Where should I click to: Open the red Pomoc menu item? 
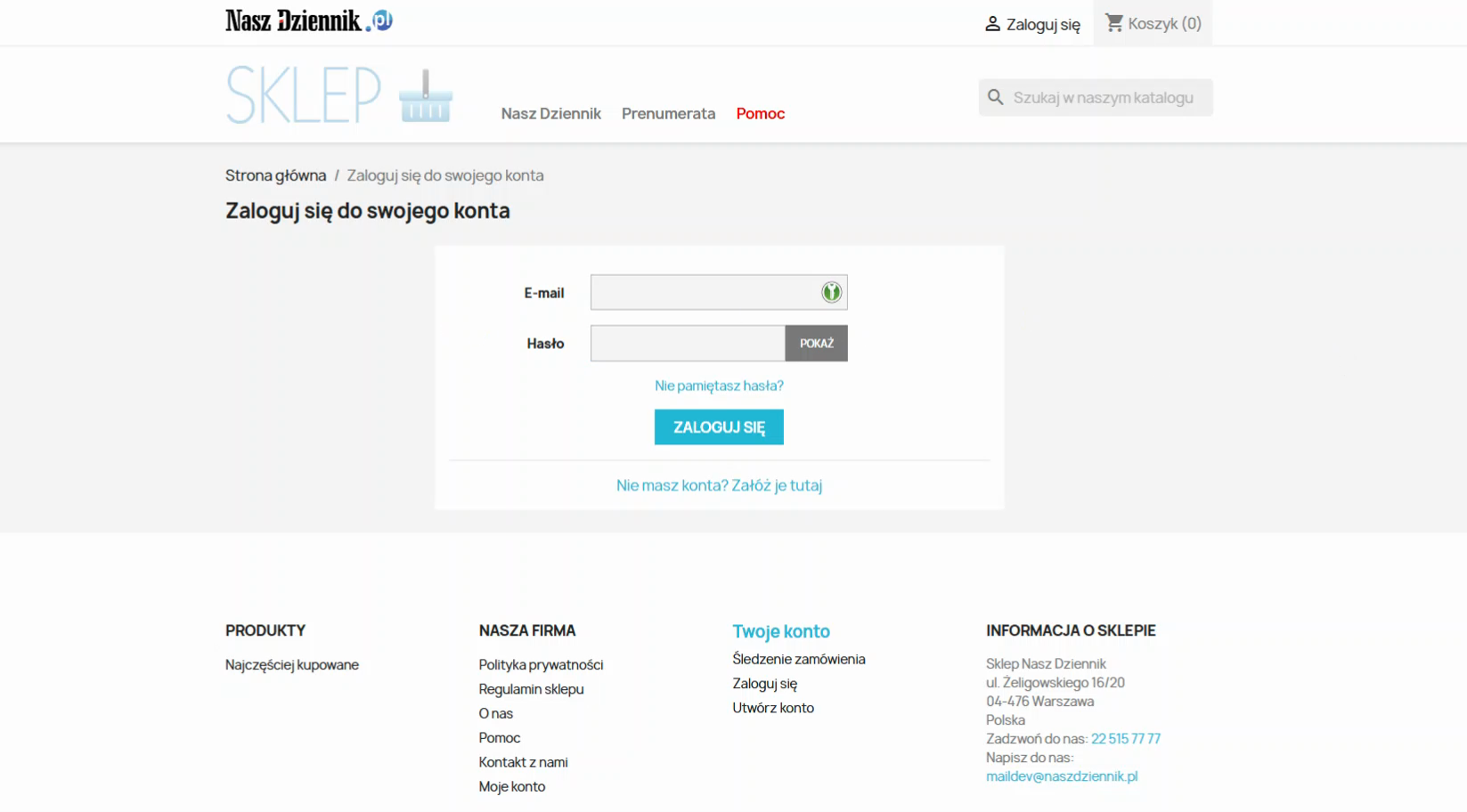(760, 113)
